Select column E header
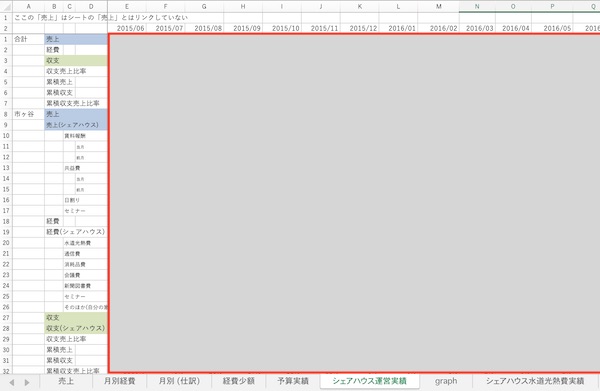The width and height of the screenshot is (600, 391). point(127,7)
